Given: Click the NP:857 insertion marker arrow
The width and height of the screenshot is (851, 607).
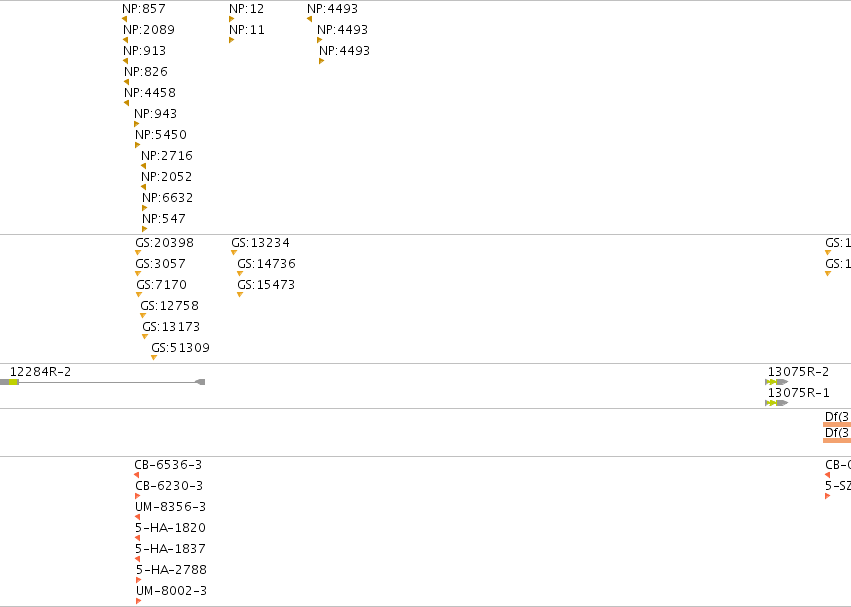Looking at the screenshot, I should point(125,19).
